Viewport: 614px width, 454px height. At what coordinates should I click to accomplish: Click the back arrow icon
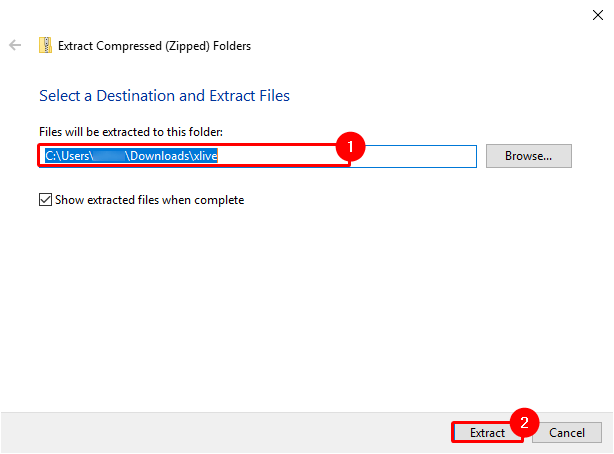click(x=15, y=45)
